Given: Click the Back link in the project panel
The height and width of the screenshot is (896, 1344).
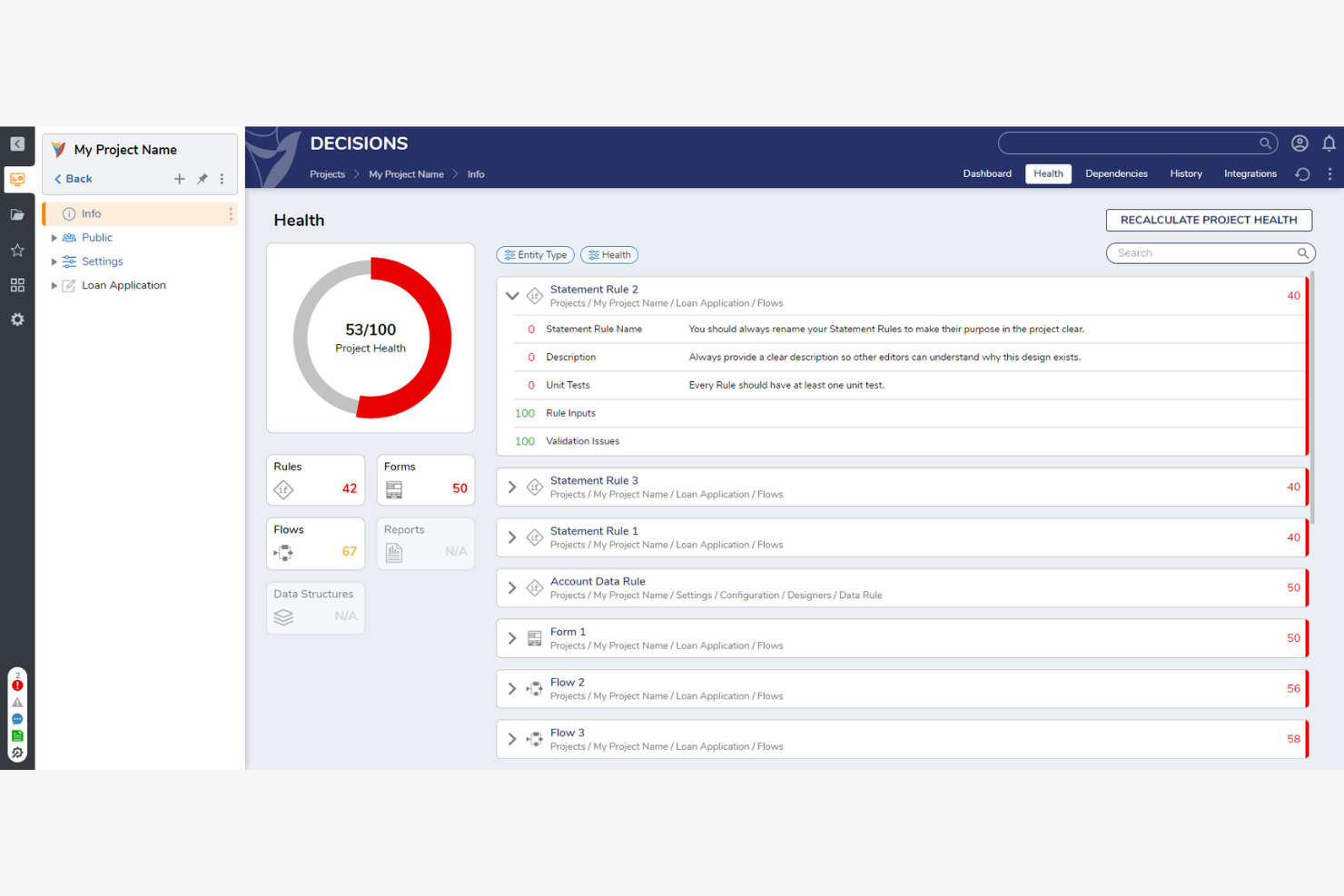Looking at the screenshot, I should (x=73, y=179).
